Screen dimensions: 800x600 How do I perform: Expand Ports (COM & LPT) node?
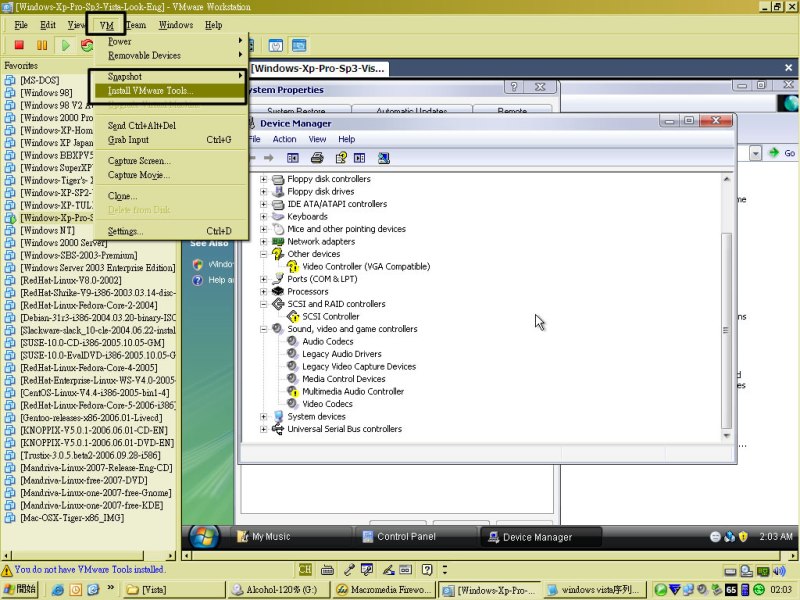click(263, 279)
